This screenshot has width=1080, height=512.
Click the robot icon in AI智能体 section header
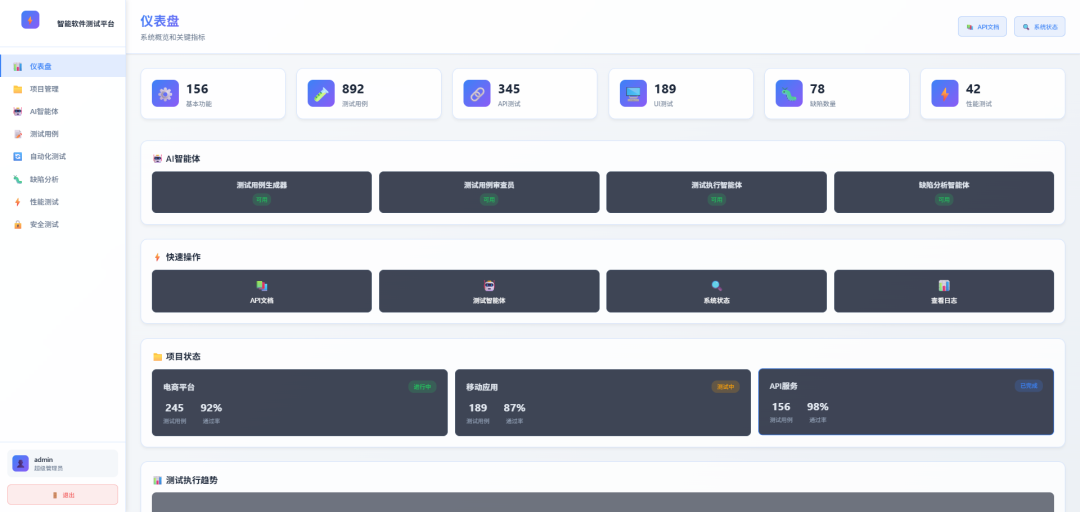[157, 159]
